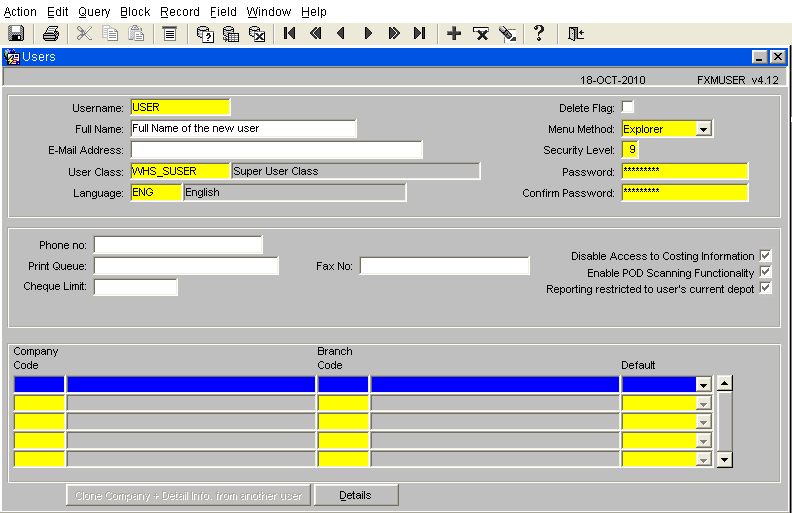
Task: Click the Password field
Action: pyautogui.click(x=685, y=171)
